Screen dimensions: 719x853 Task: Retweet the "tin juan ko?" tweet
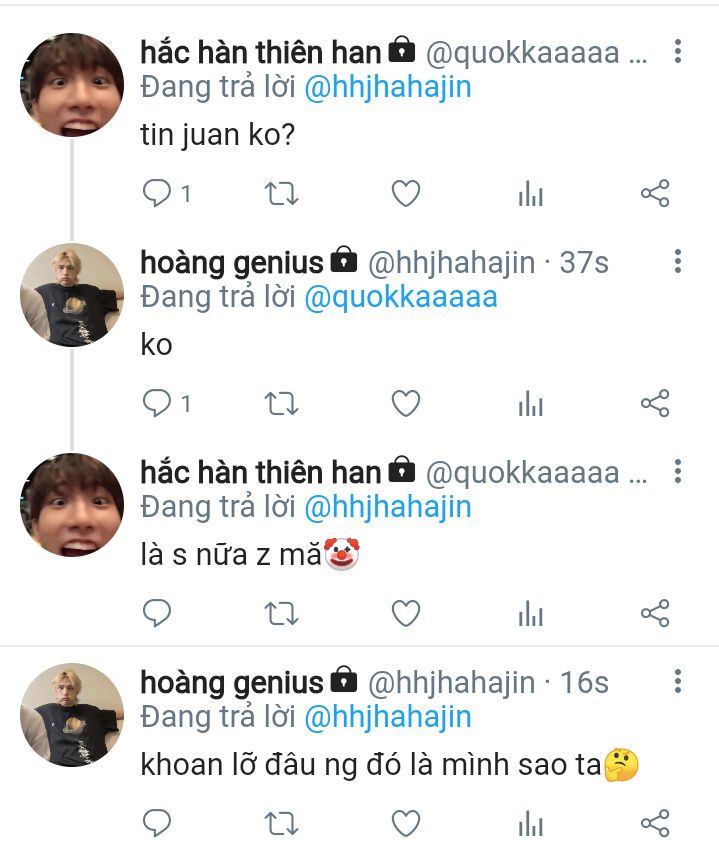281,193
